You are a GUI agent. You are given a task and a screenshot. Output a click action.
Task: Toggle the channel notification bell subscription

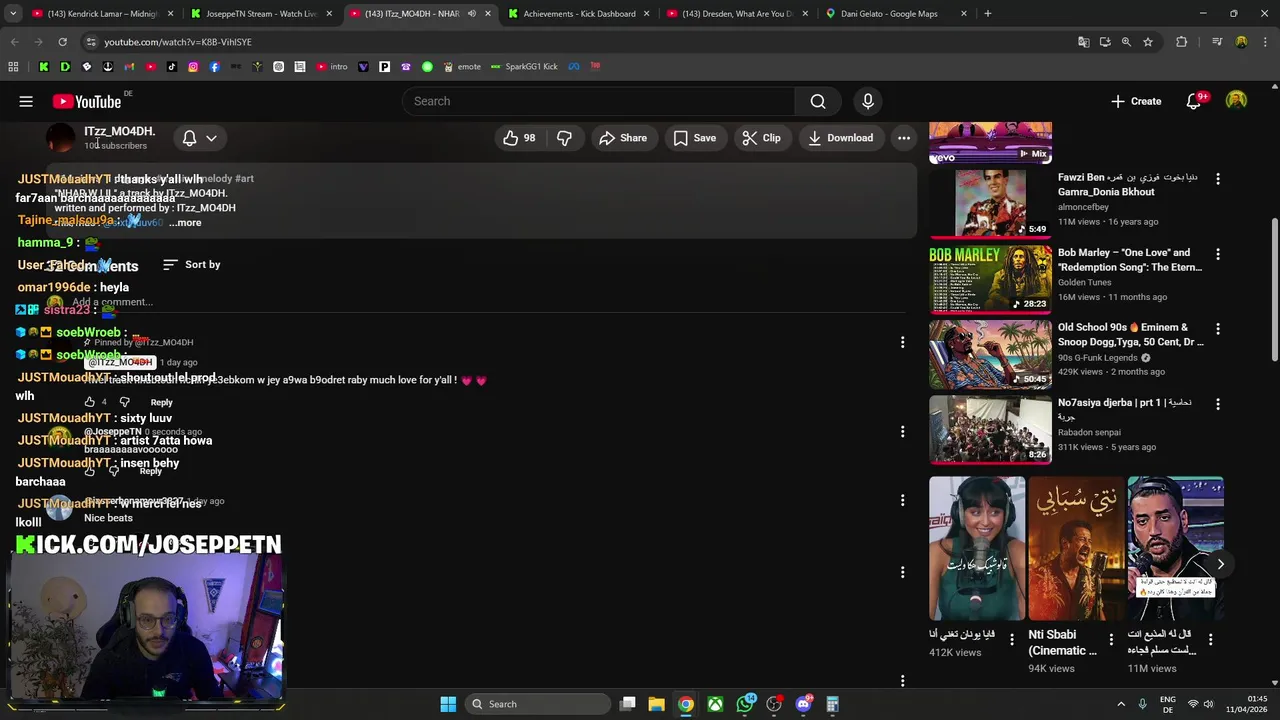199,138
